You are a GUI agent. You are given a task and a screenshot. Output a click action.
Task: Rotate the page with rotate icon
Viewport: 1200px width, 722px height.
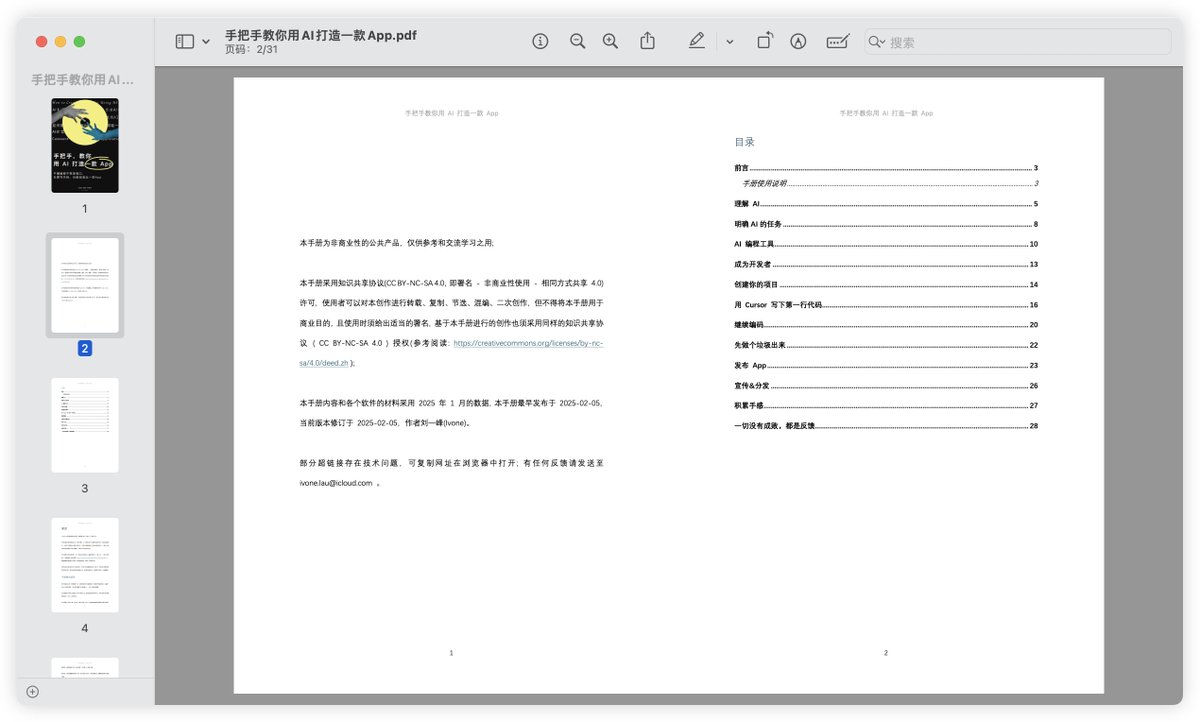pyautogui.click(x=764, y=41)
